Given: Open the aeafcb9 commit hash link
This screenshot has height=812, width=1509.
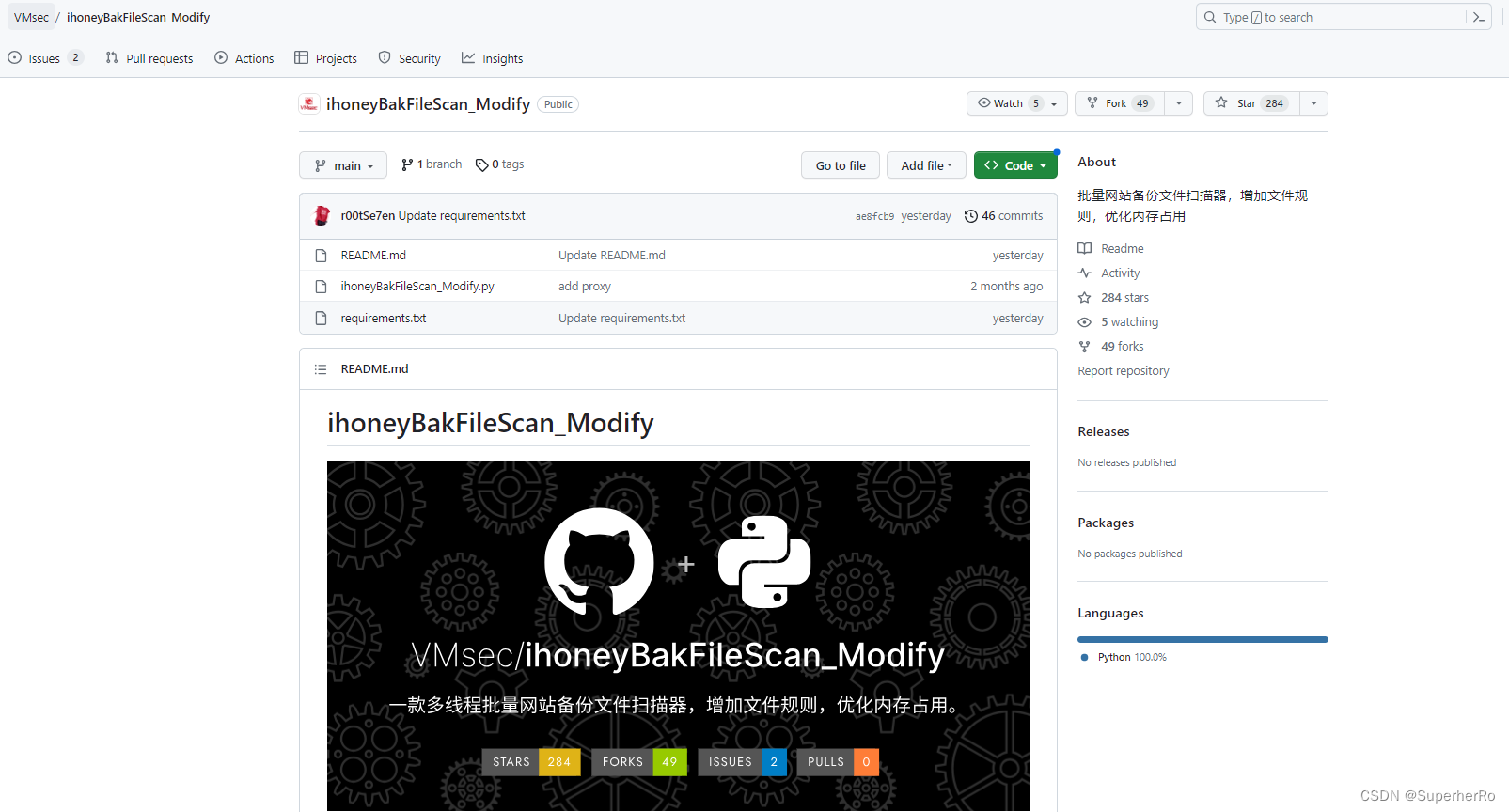Looking at the screenshot, I should pos(874,216).
